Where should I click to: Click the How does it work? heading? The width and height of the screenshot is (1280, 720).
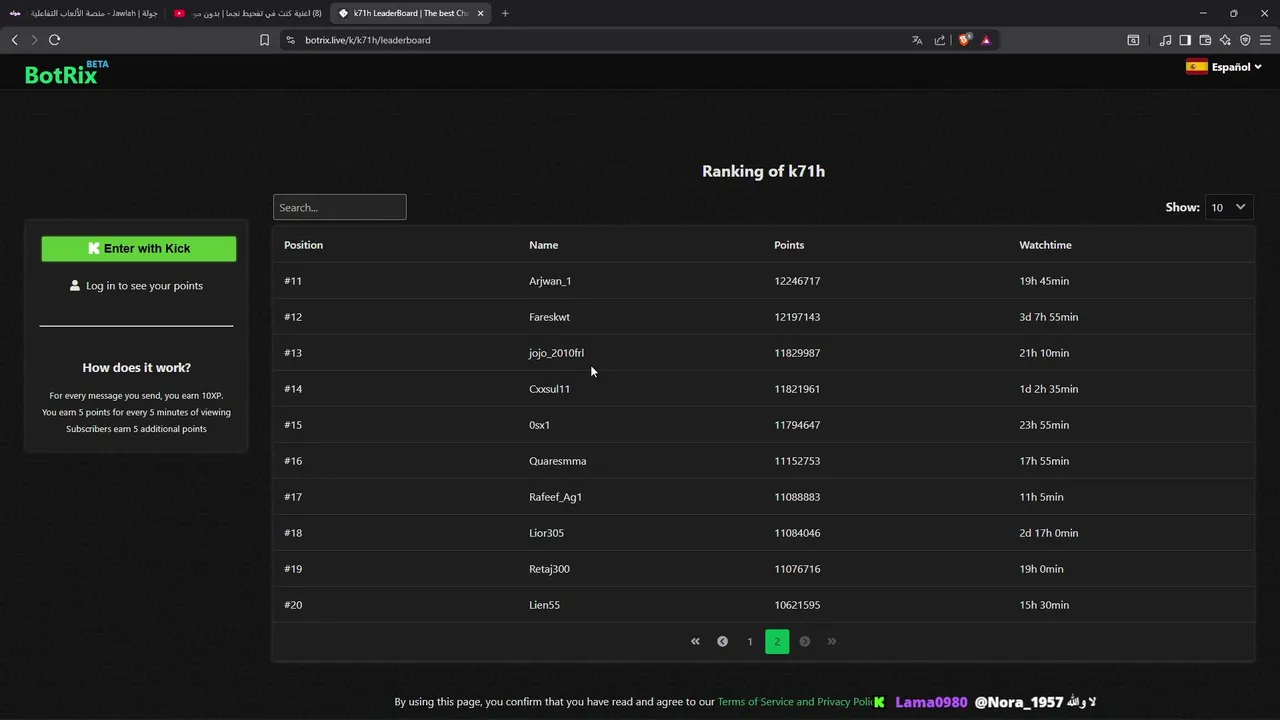(136, 368)
